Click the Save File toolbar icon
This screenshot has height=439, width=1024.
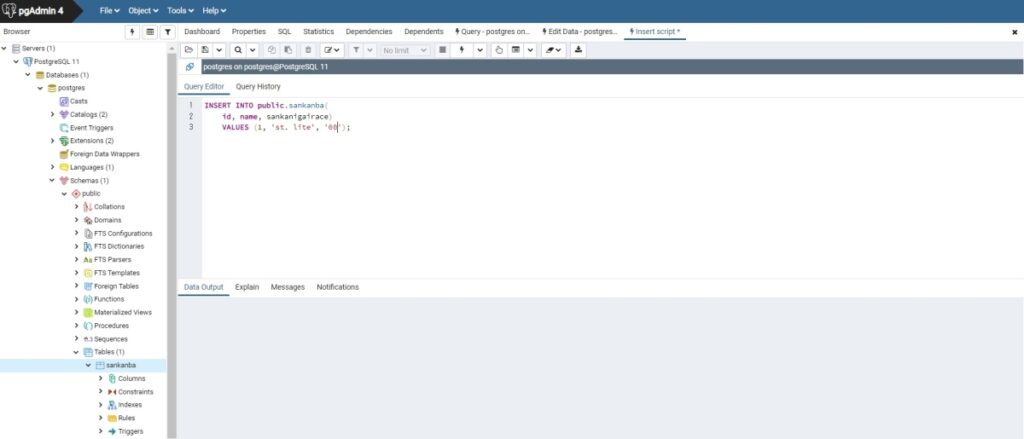[205, 49]
